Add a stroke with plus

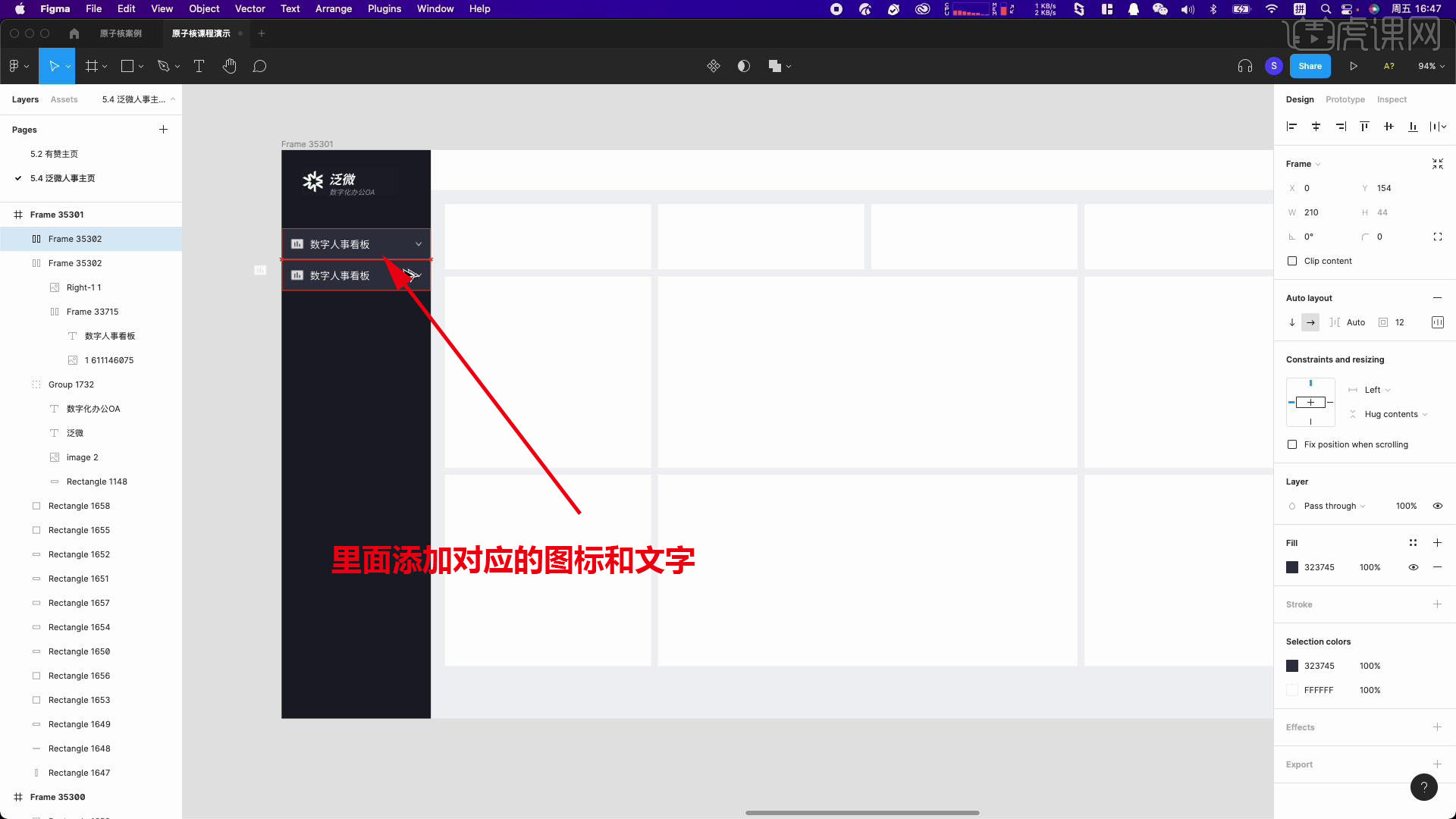tap(1437, 604)
